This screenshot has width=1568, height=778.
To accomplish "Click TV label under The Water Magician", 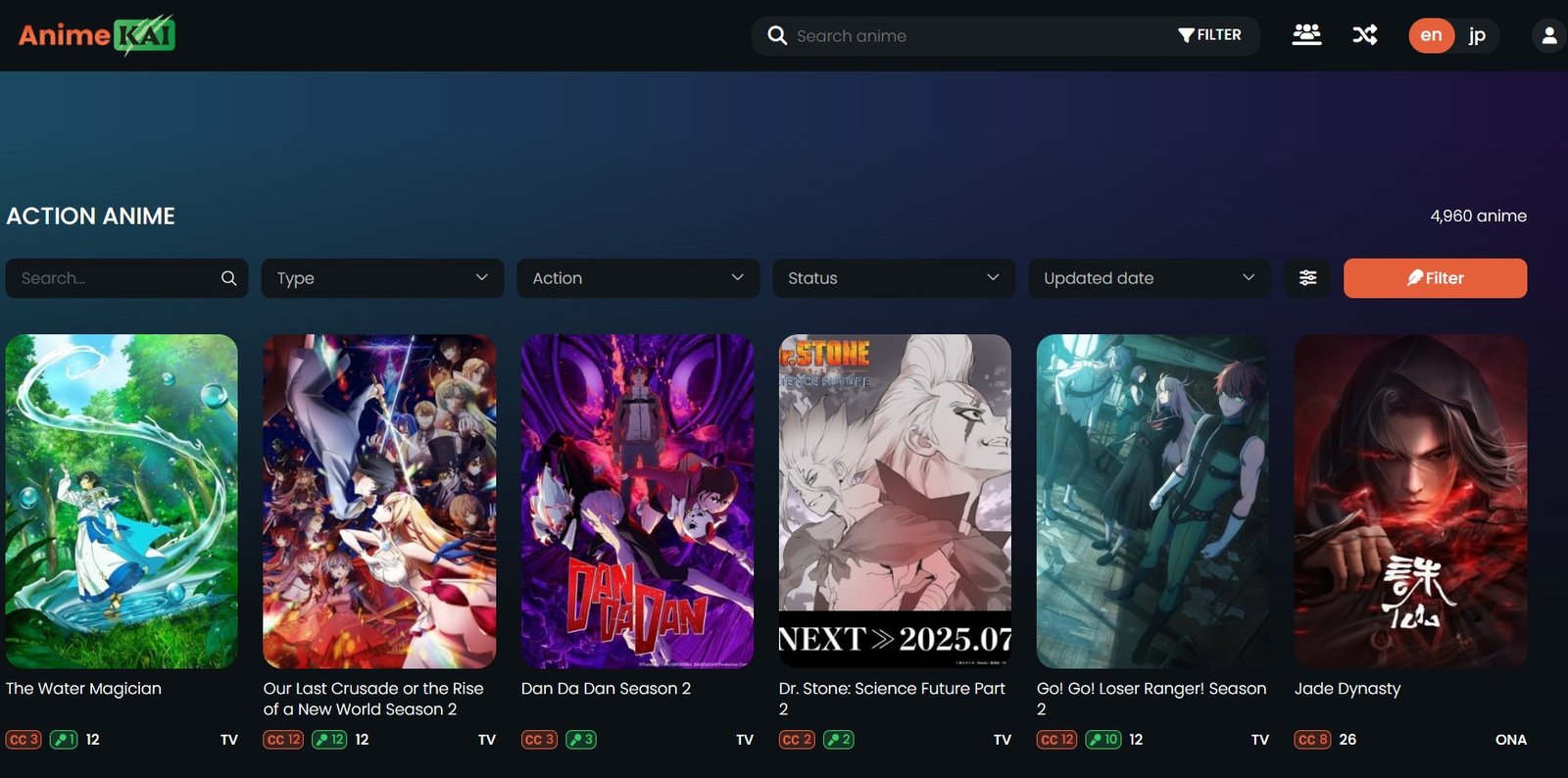I will (229, 740).
